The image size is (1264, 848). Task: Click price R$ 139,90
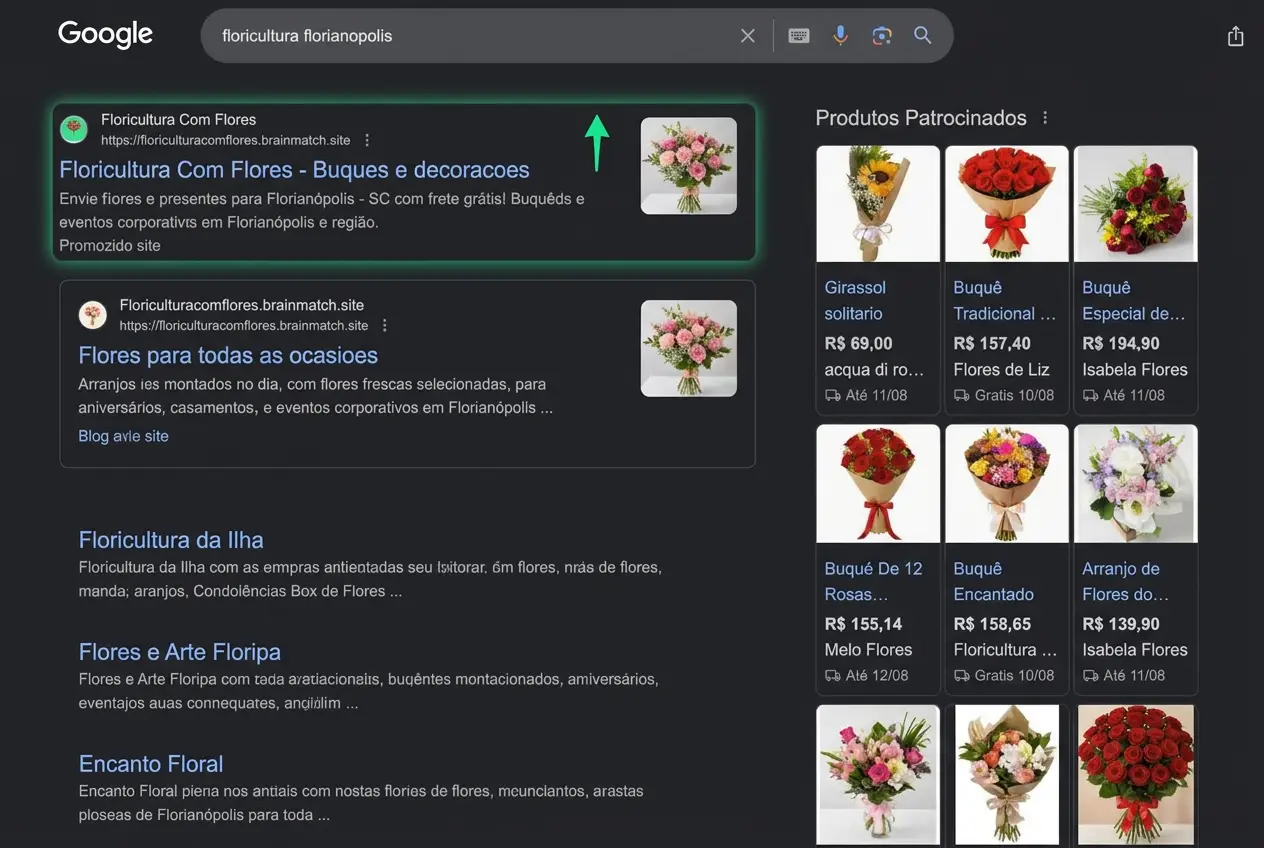pos(1121,624)
